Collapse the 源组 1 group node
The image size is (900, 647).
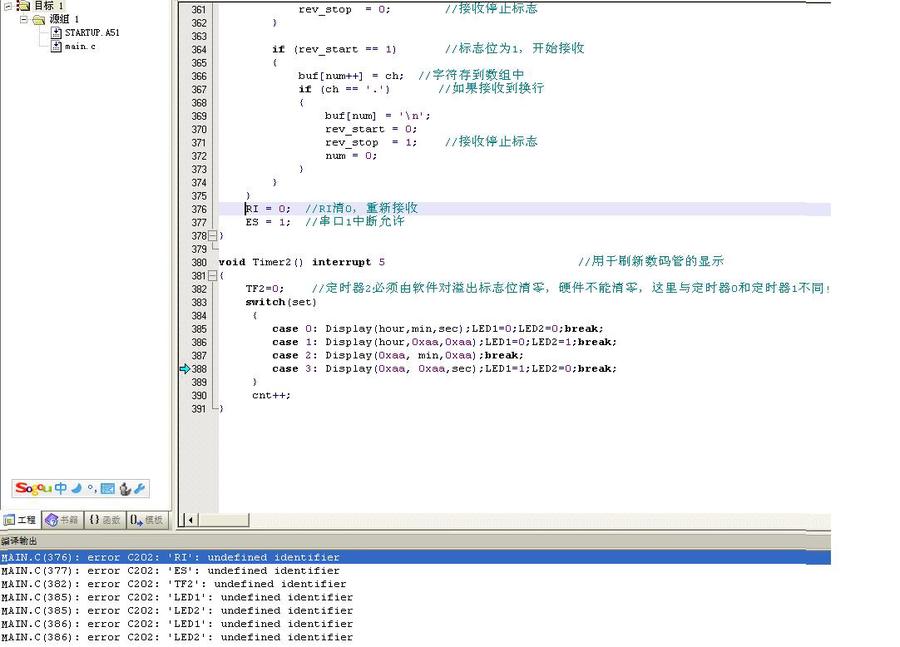tap(24, 19)
